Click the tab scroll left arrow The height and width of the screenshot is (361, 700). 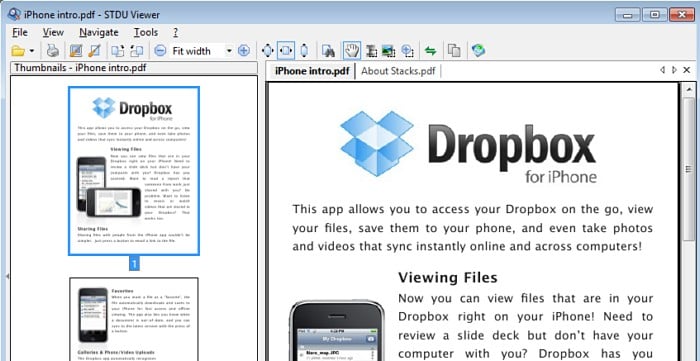(x=662, y=70)
